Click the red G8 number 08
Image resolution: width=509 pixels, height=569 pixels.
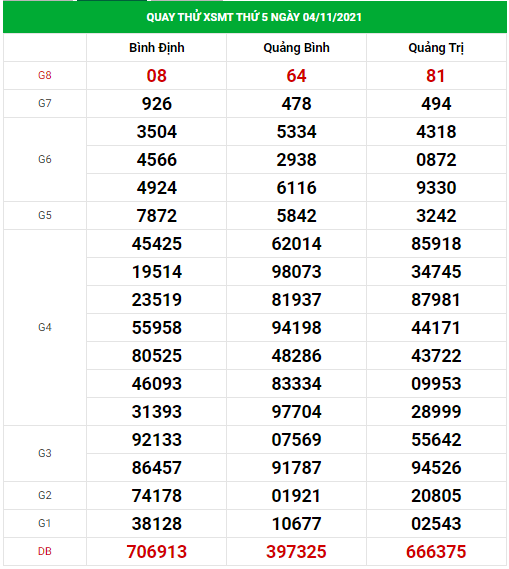point(157,76)
